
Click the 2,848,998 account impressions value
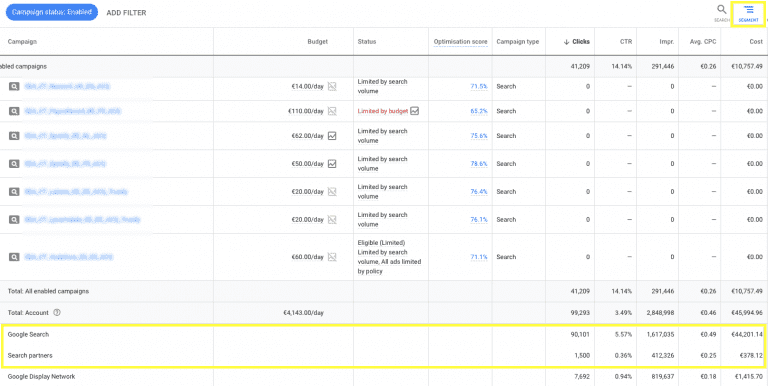click(660, 313)
